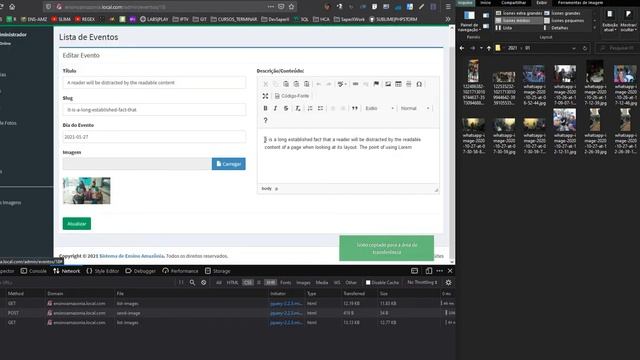
Task: Insert a table in the editor
Action: tap(398, 84)
